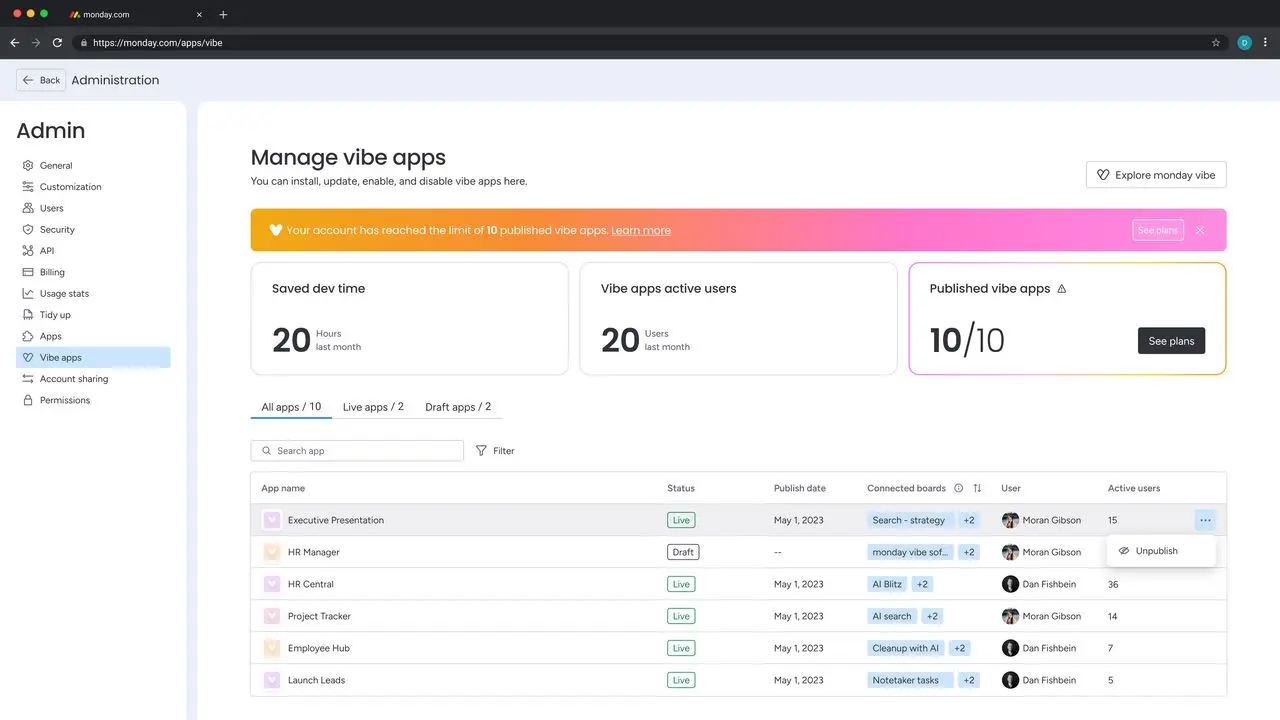Open the browser profile avatar
Image resolution: width=1280 pixels, height=720 pixels.
pyautogui.click(x=1244, y=43)
